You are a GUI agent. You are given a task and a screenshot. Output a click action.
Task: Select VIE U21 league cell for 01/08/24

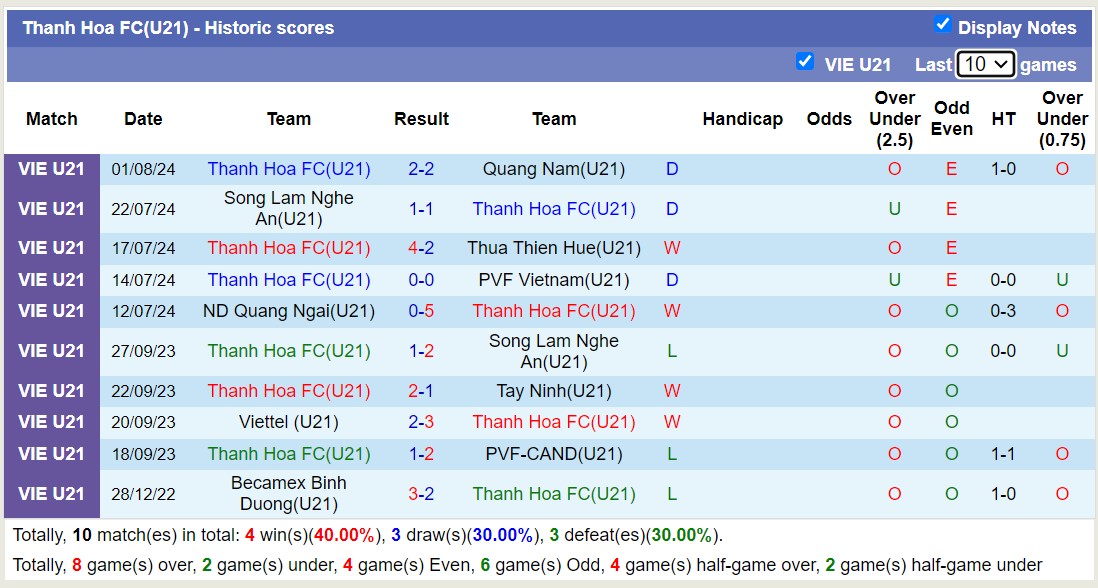pos(52,169)
